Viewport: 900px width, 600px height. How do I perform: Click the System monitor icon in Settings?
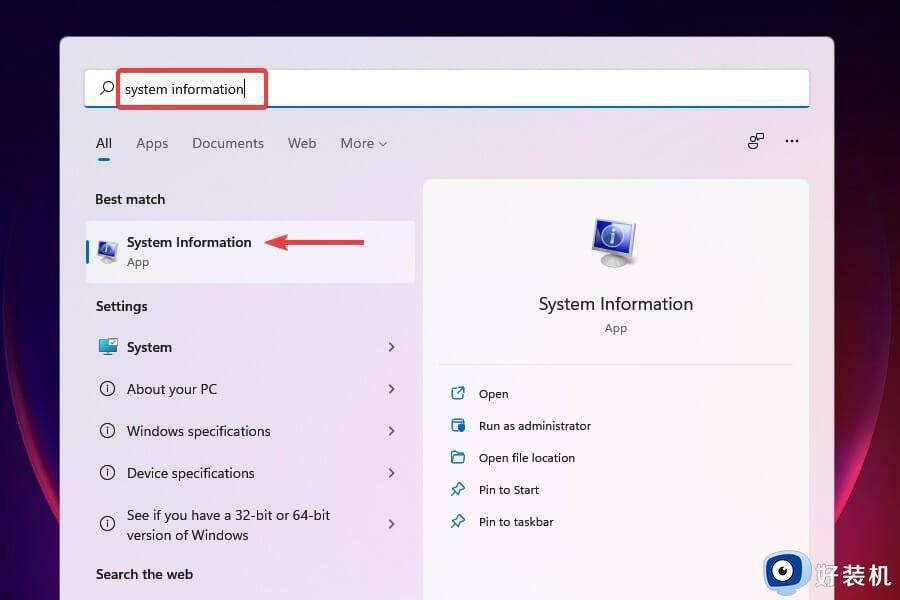click(x=108, y=347)
